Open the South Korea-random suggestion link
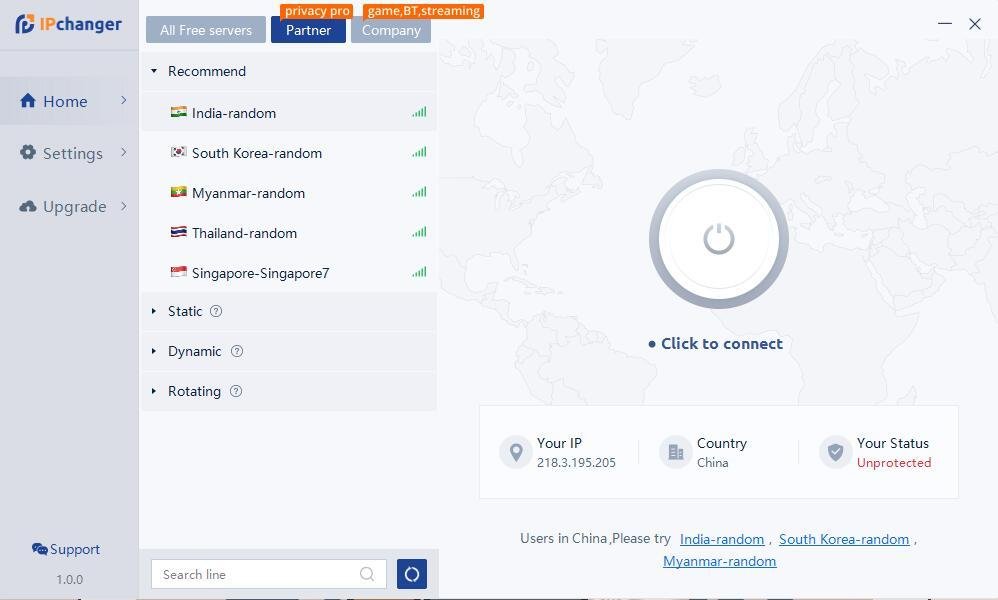Viewport: 998px width, 600px height. (x=844, y=539)
